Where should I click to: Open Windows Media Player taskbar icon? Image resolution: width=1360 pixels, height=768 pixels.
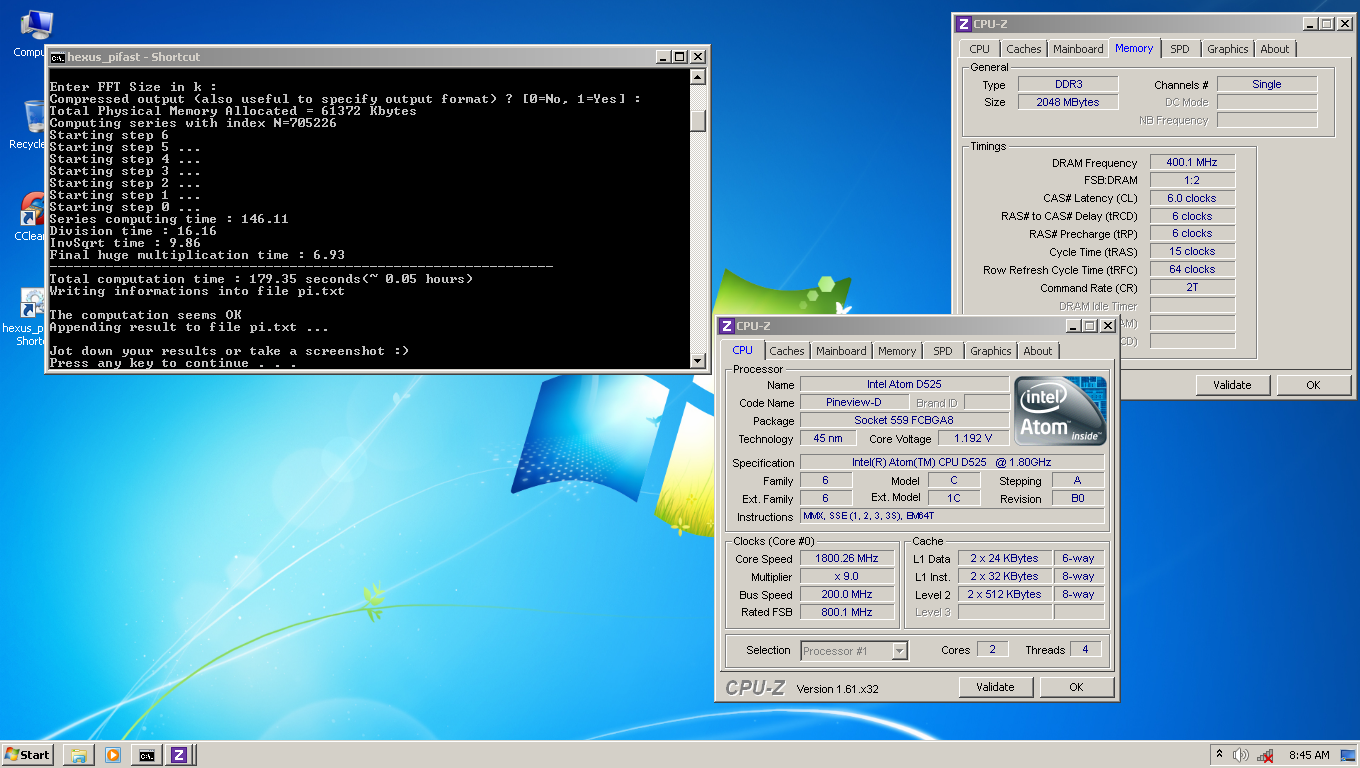point(112,755)
